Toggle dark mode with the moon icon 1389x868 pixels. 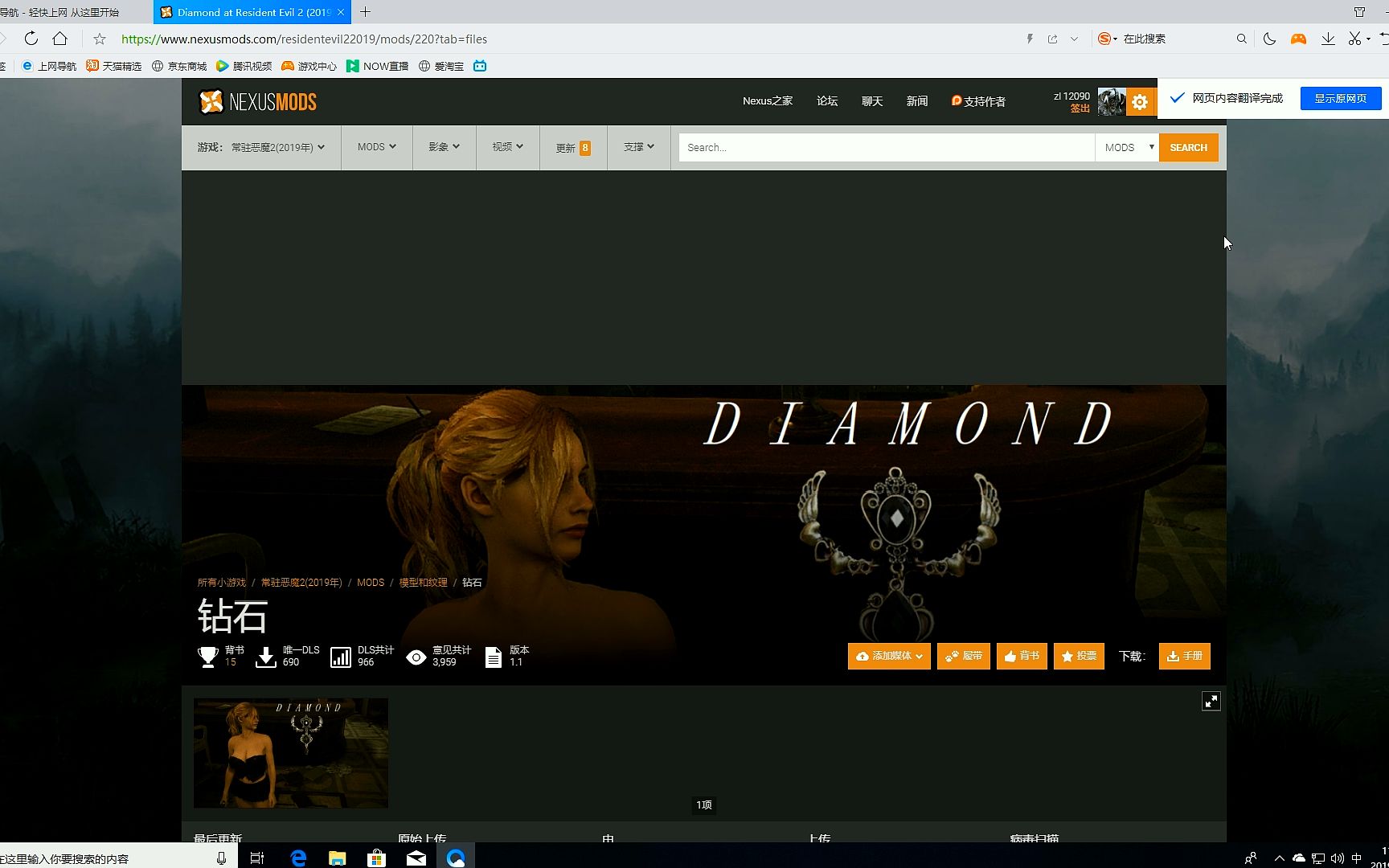[x=1269, y=38]
